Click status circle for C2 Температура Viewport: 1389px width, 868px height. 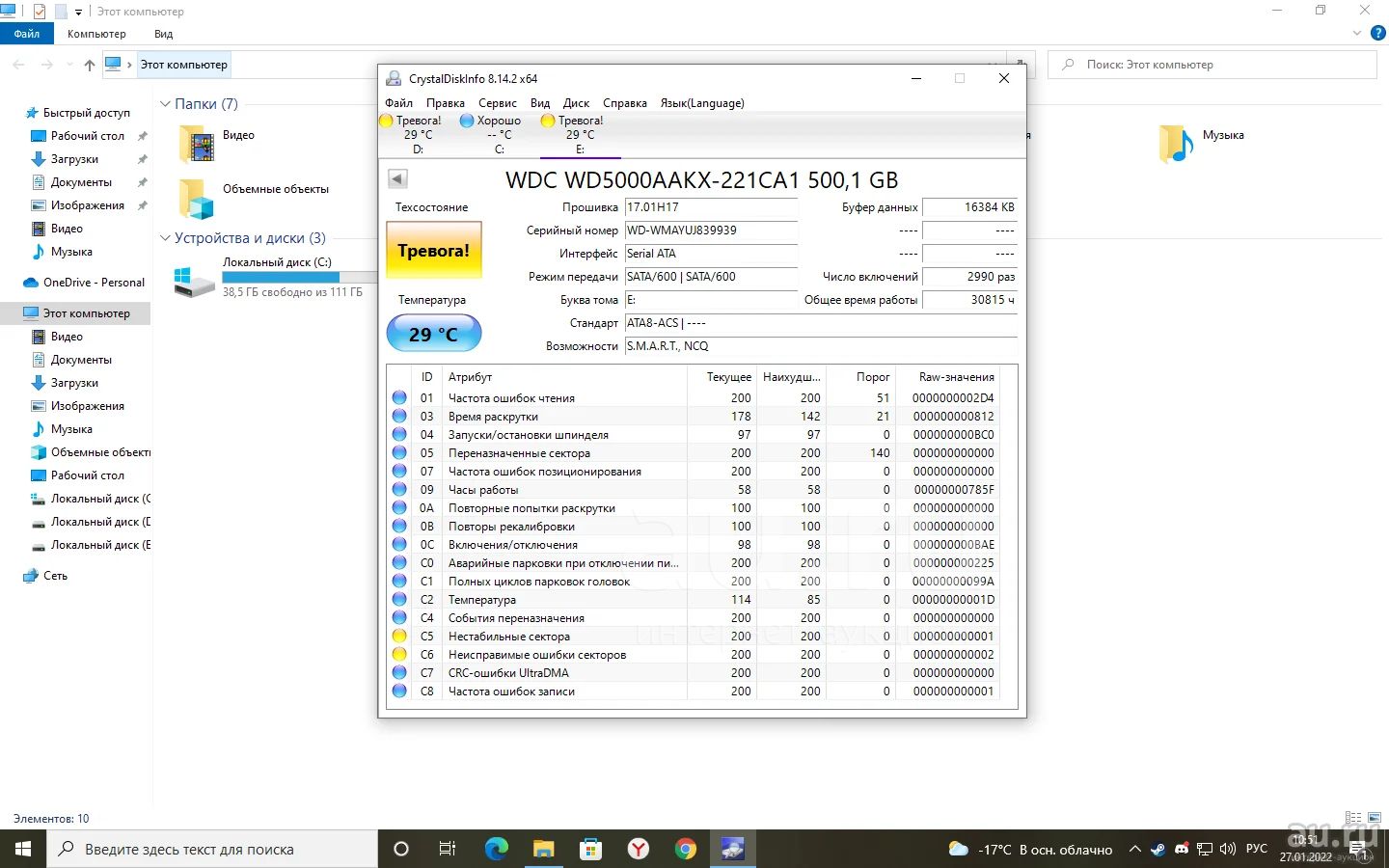coord(399,599)
